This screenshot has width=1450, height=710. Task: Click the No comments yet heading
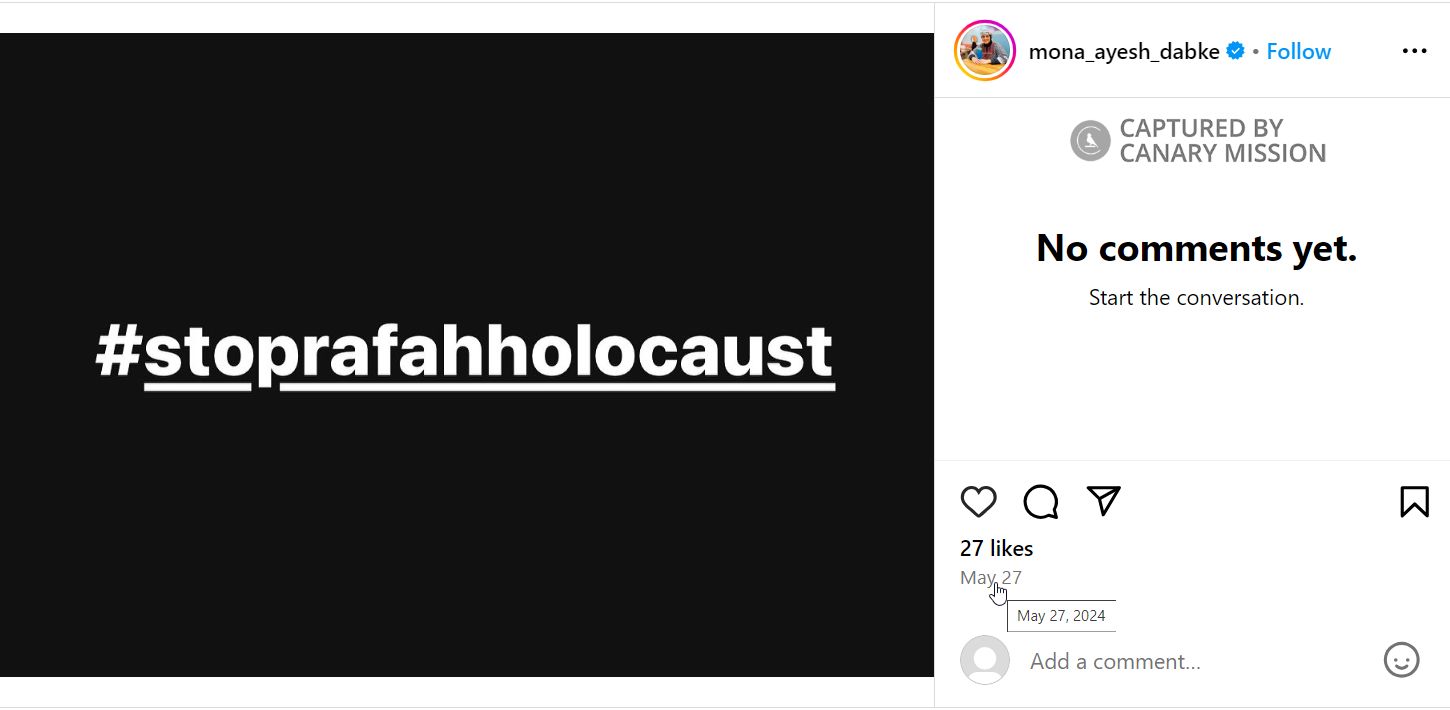pos(1196,248)
